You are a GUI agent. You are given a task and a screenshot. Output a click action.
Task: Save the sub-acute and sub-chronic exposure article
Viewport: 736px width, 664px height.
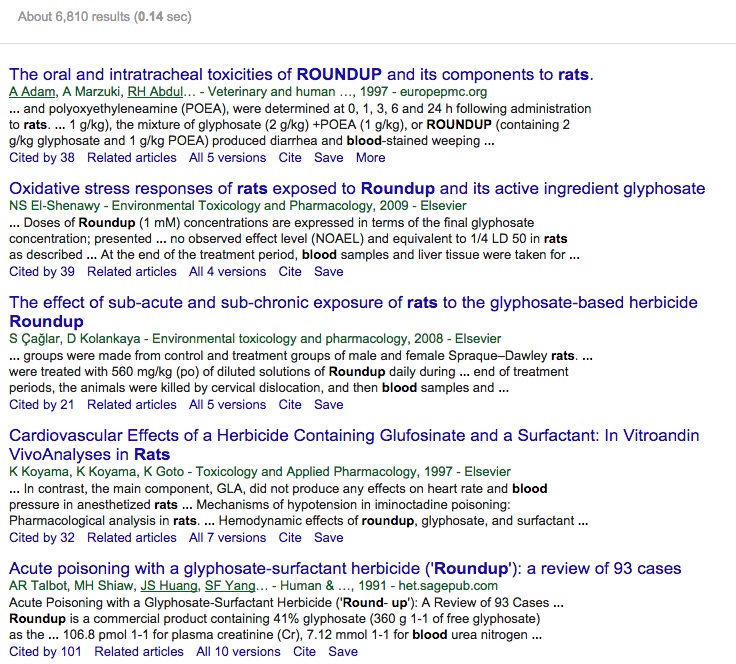point(329,404)
